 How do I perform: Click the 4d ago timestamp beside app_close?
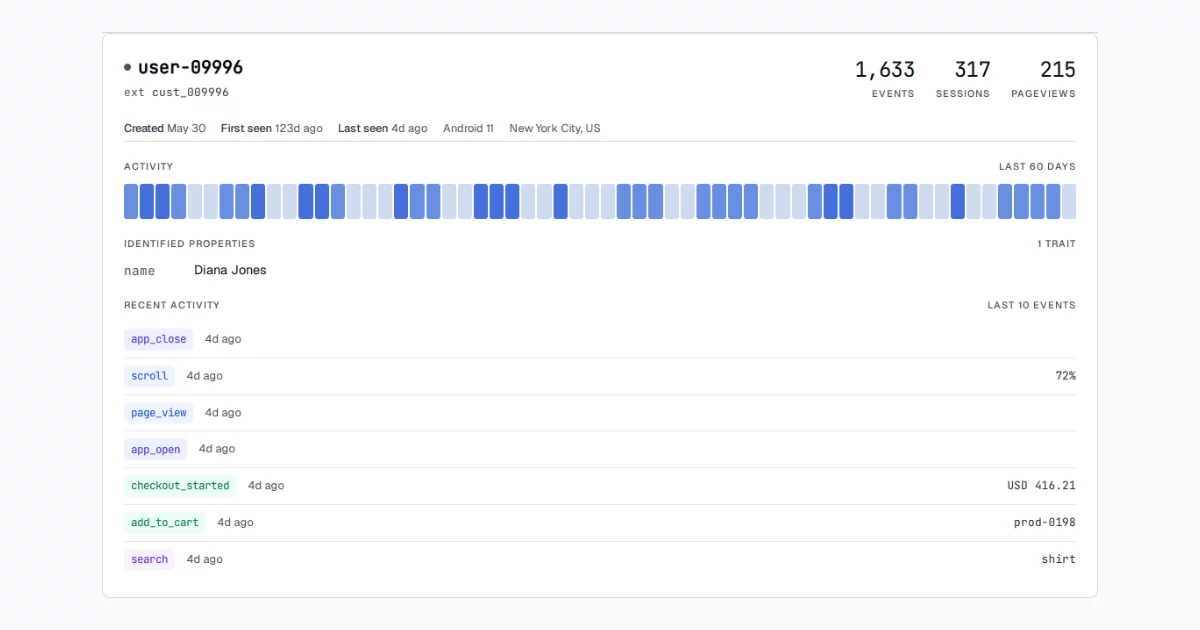223,339
